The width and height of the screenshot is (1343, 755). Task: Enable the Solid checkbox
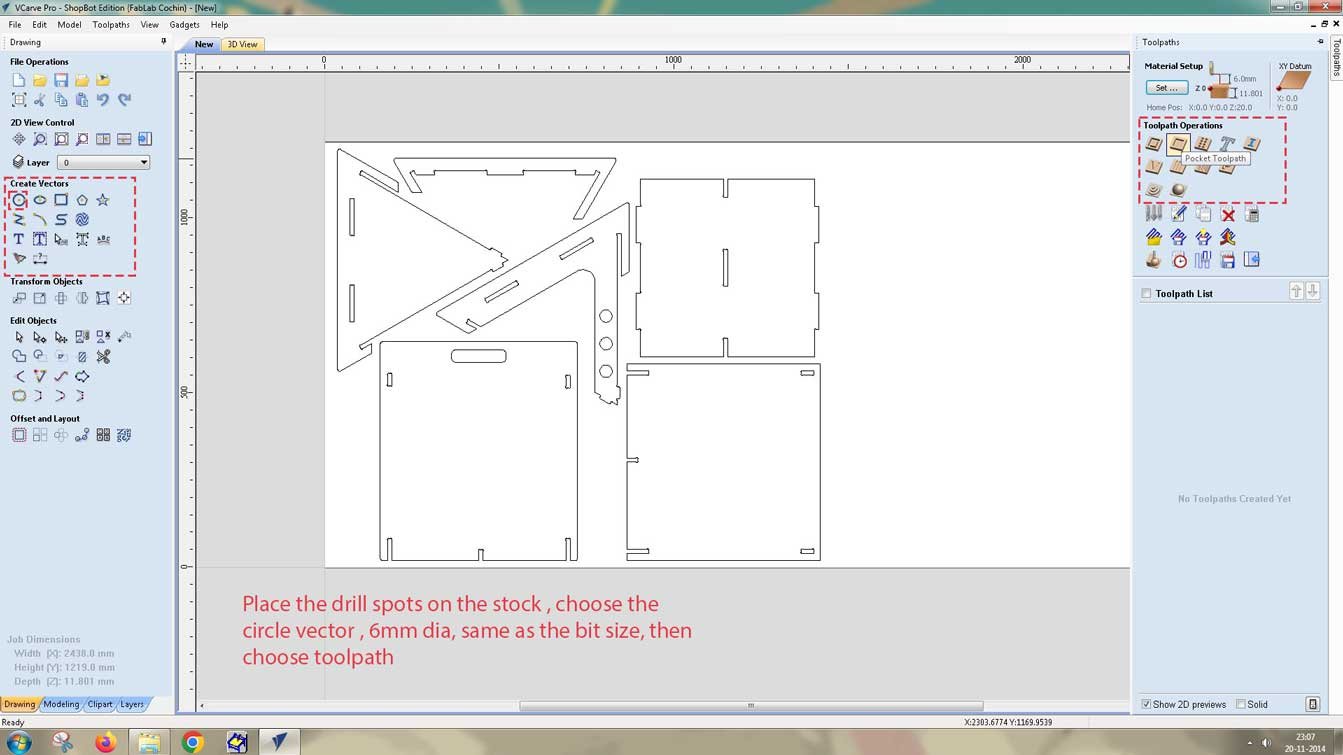pyautogui.click(x=1241, y=704)
